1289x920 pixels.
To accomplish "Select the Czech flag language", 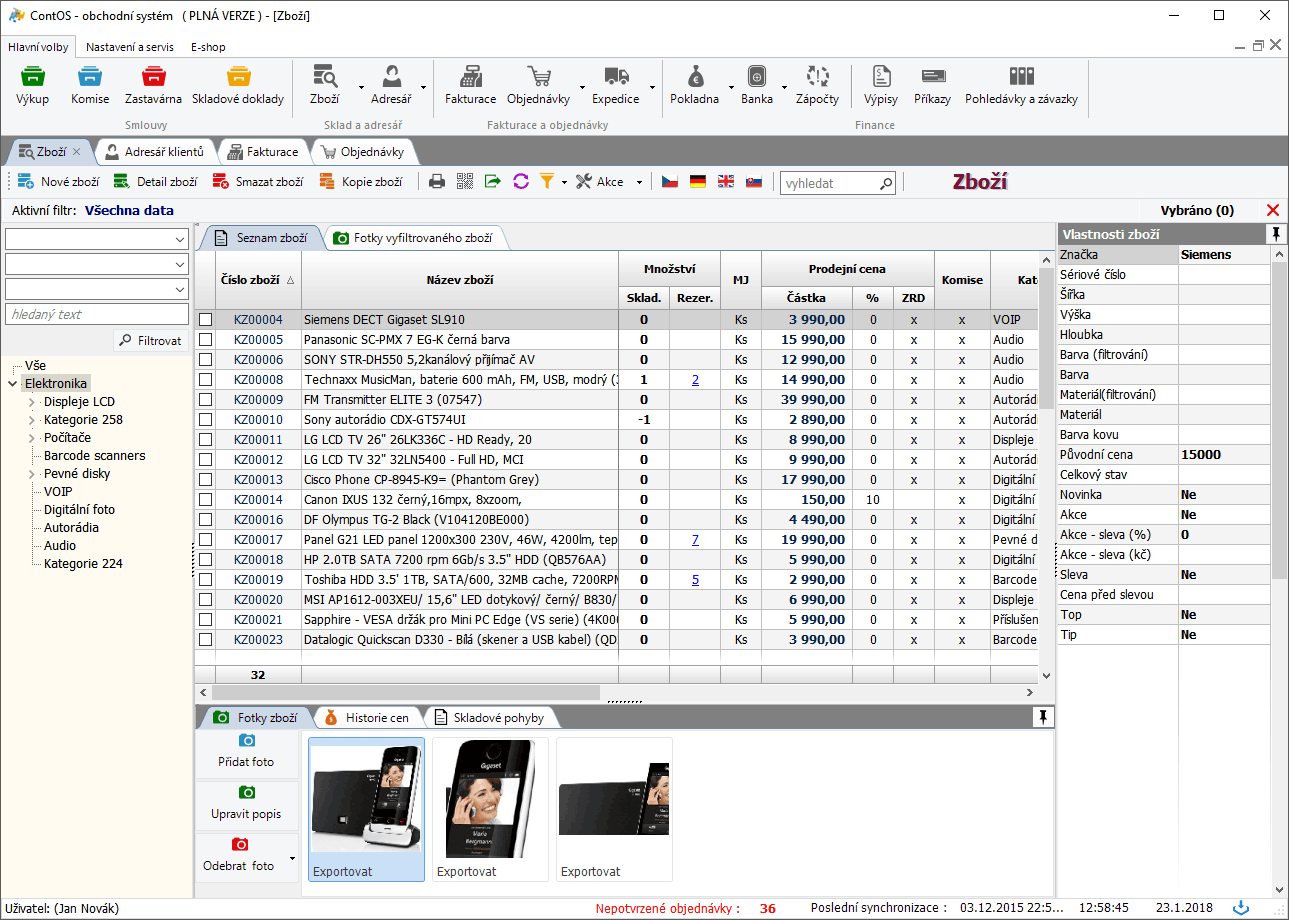I will [x=670, y=182].
